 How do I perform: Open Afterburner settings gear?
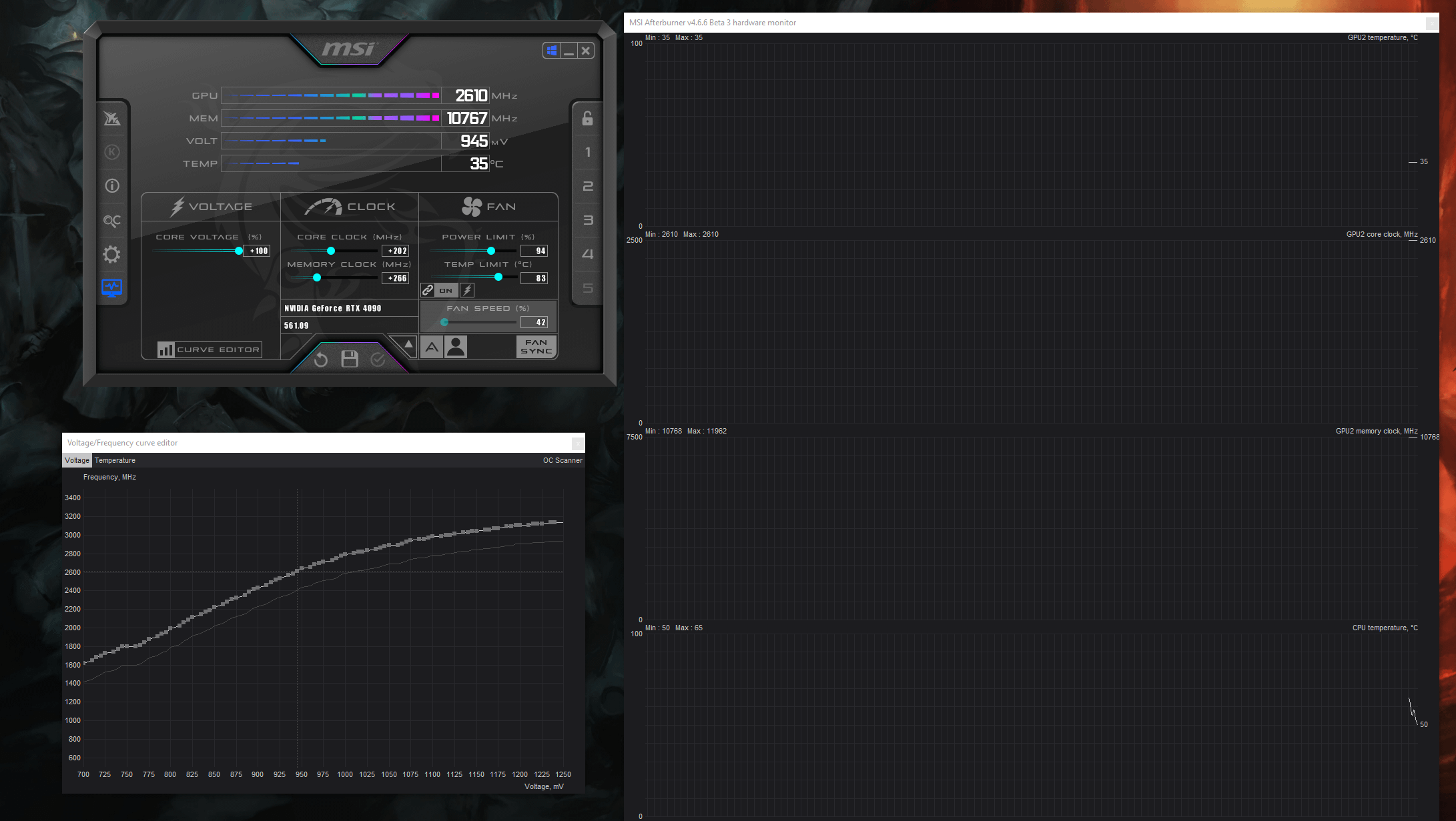pyautogui.click(x=112, y=254)
